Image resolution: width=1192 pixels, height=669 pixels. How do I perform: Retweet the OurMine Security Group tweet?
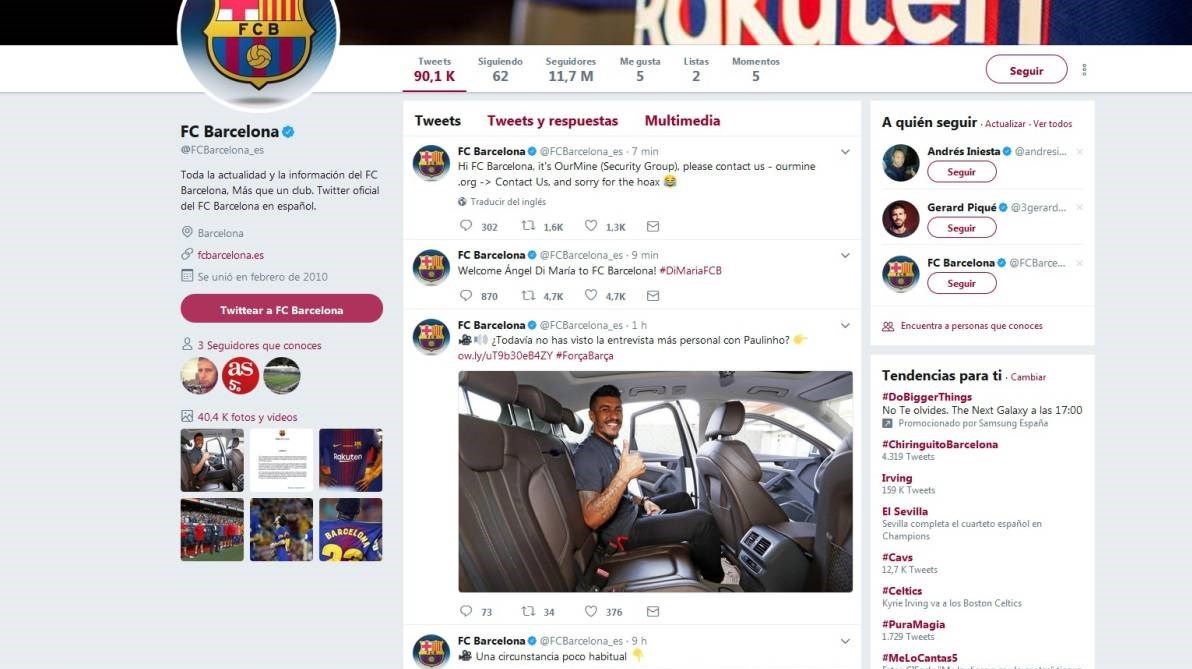point(528,227)
